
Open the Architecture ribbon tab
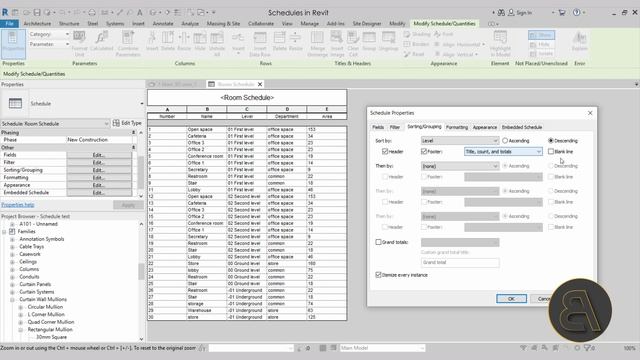point(37,24)
